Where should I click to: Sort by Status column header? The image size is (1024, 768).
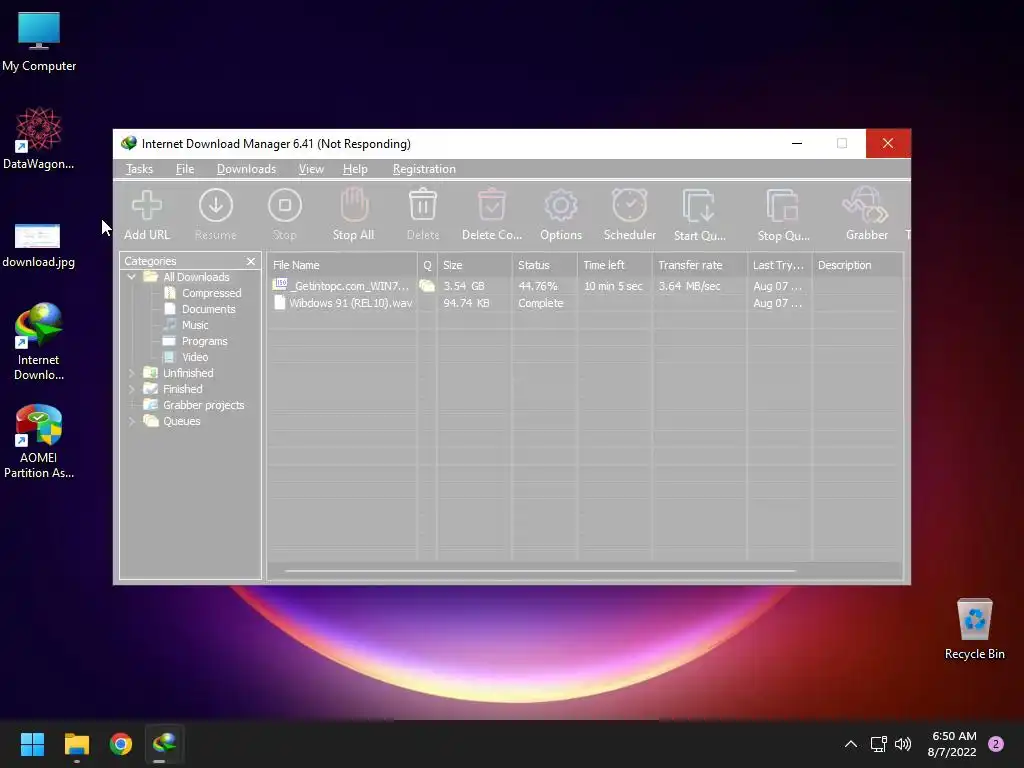click(545, 265)
